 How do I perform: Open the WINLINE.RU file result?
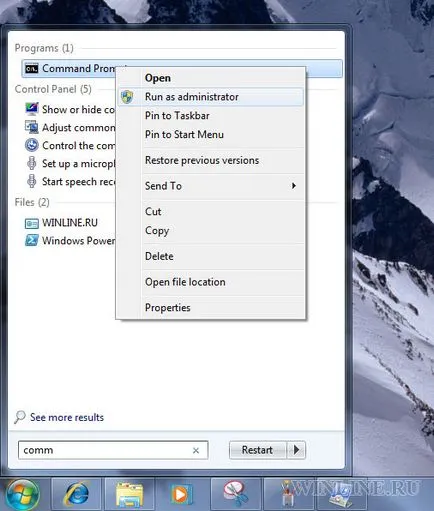pos(70,223)
